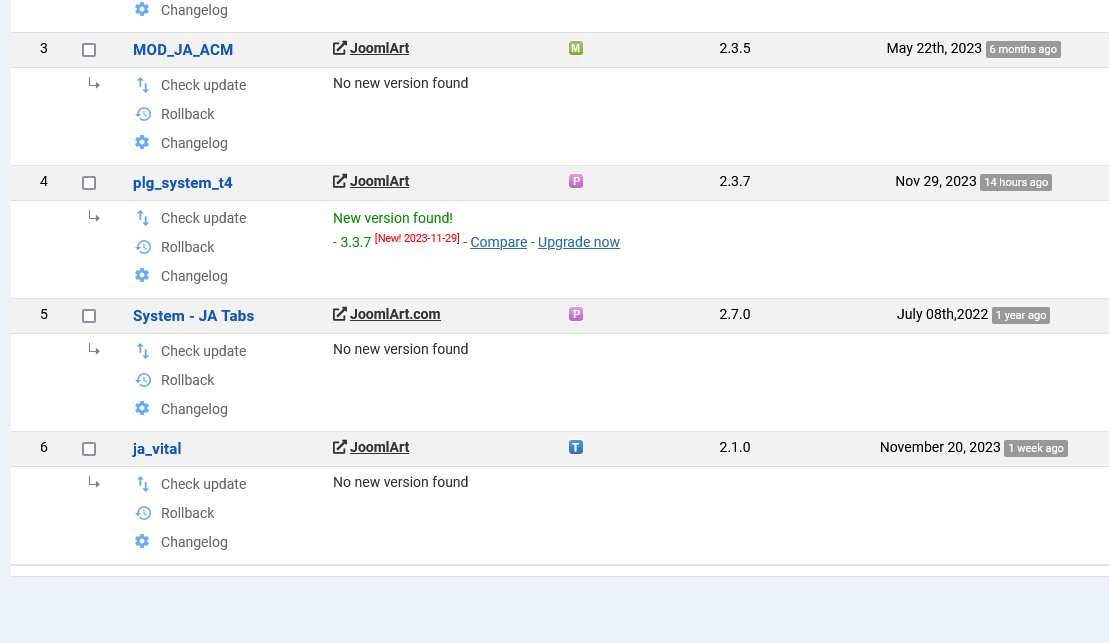Select the plg_system_t4 row checkbox
The height and width of the screenshot is (643, 1109).
(89, 183)
